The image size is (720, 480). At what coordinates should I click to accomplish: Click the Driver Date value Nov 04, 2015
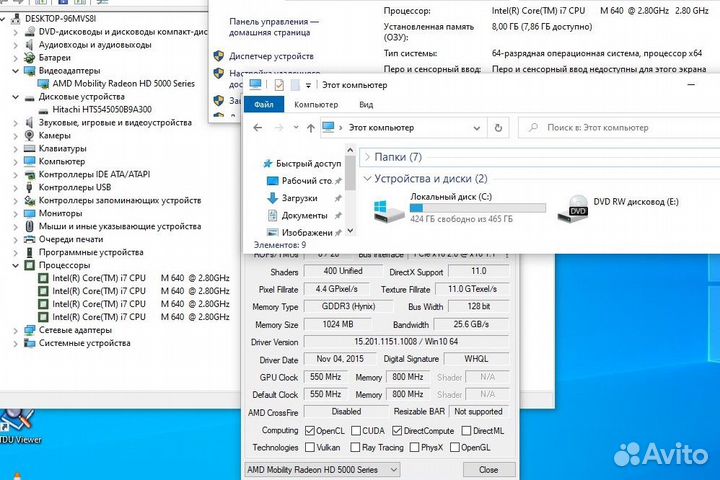click(340, 359)
